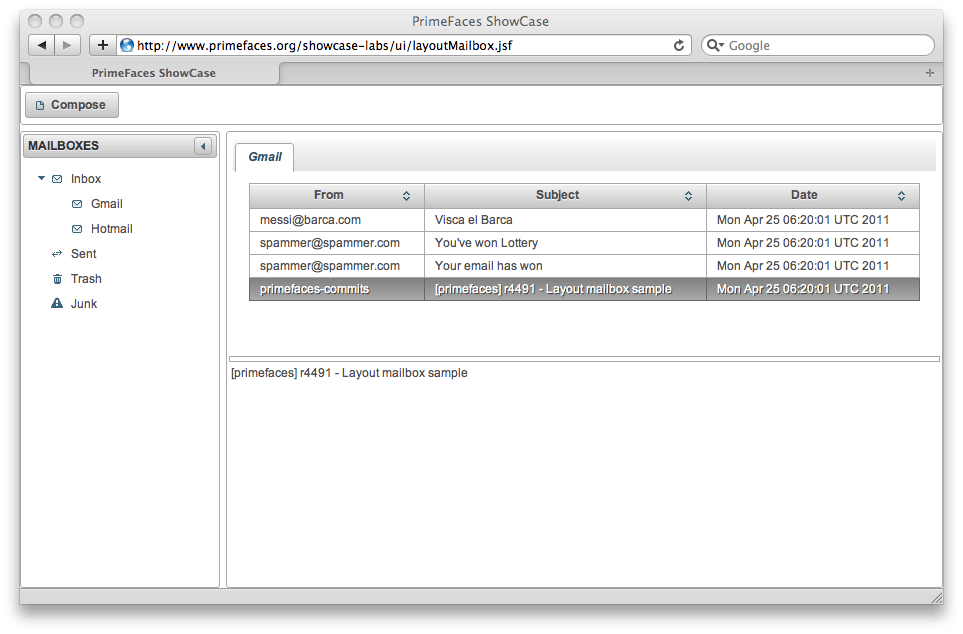963x634 pixels.
Task: Click the spammer@spammer.com sender for Lottery email
Action: coord(330,243)
